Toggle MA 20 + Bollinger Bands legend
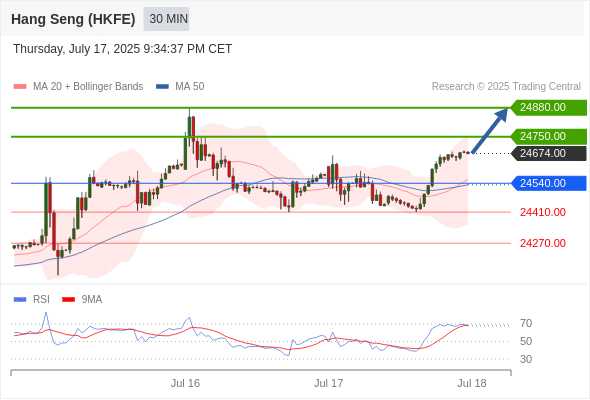590x400 pixels. click(x=78, y=87)
